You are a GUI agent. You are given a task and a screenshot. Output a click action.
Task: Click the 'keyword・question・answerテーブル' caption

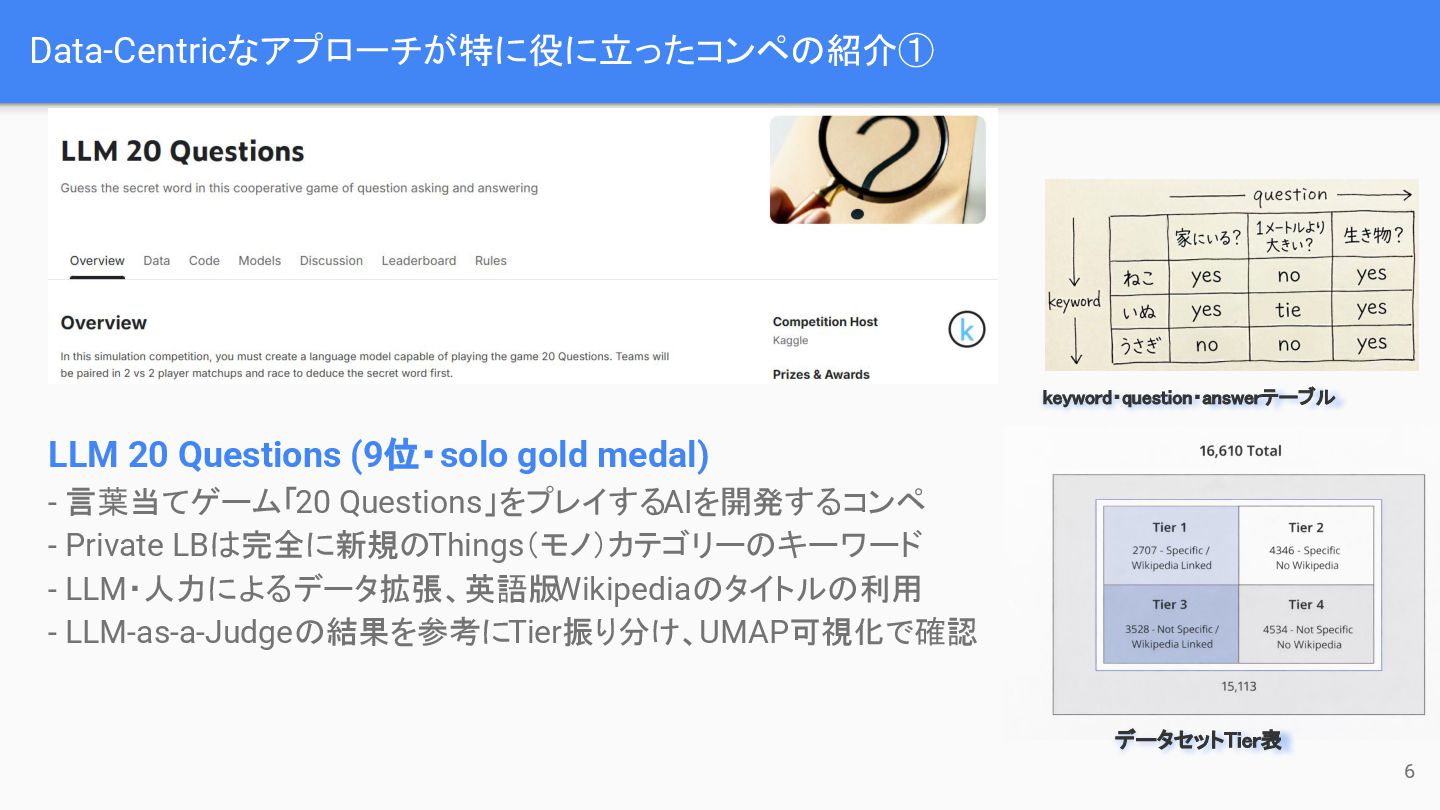coord(1188,398)
